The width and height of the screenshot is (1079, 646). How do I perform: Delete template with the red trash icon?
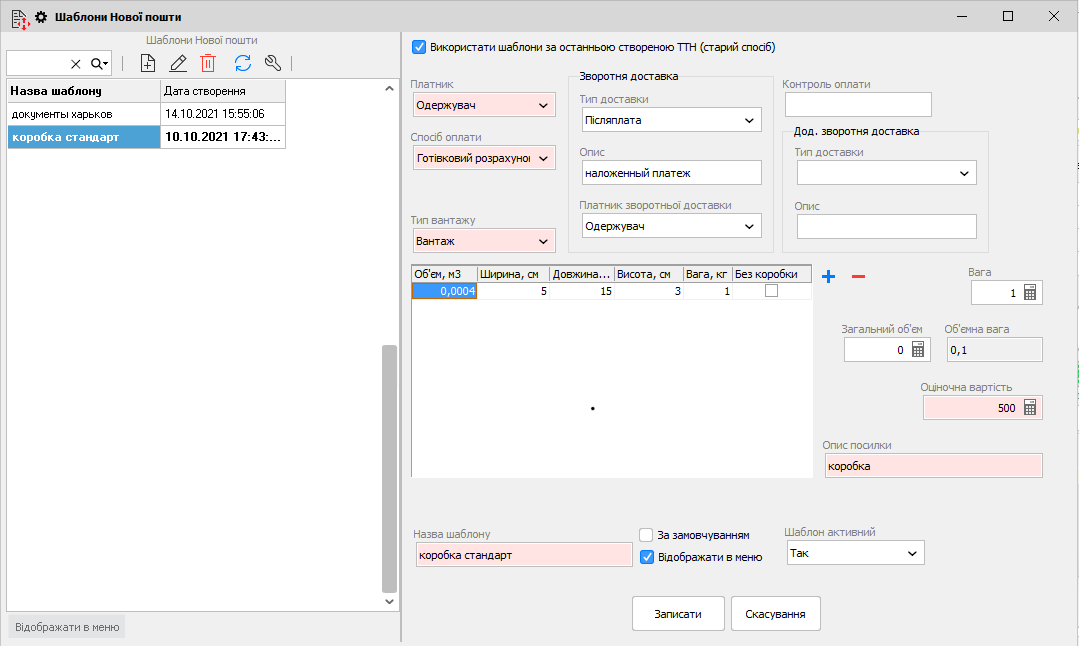coord(208,63)
